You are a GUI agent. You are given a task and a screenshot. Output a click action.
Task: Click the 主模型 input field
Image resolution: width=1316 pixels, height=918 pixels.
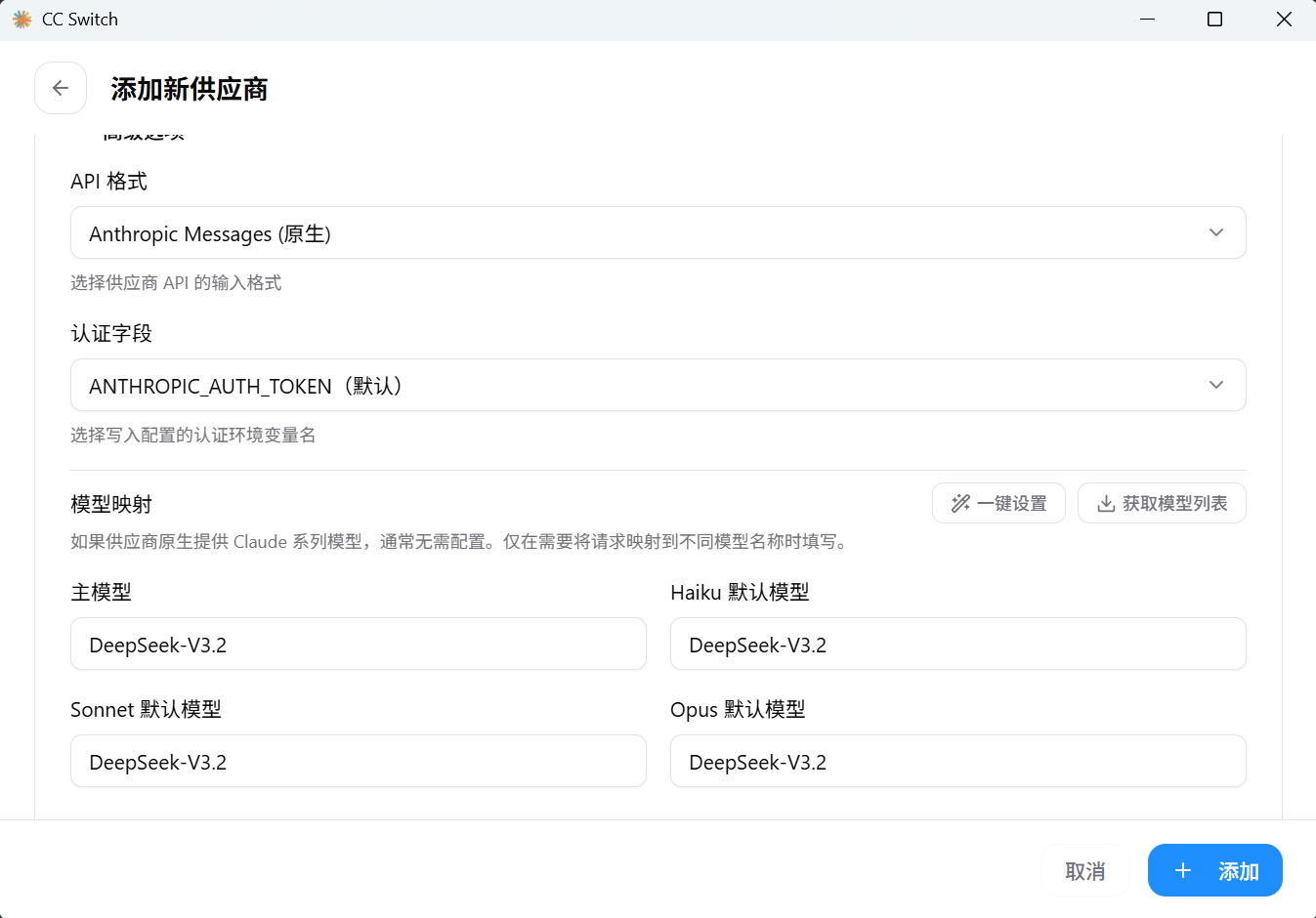[359, 644]
